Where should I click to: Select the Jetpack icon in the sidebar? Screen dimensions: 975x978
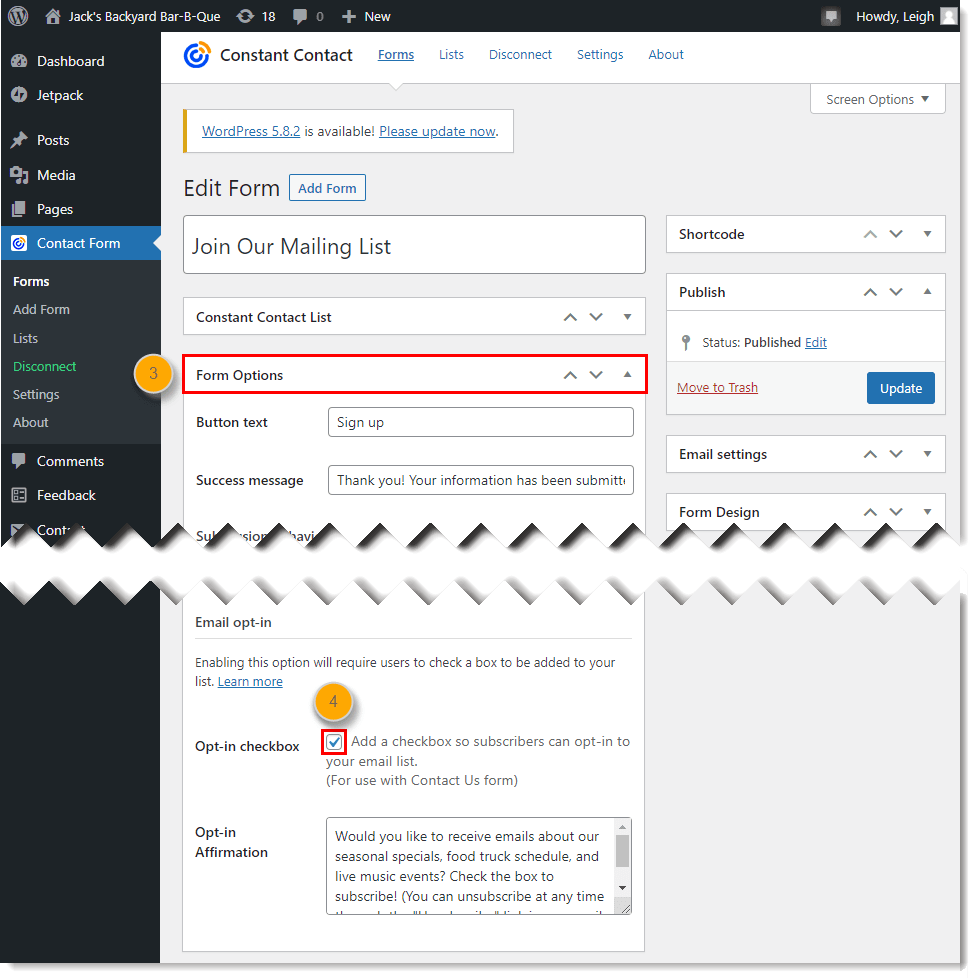(21, 95)
